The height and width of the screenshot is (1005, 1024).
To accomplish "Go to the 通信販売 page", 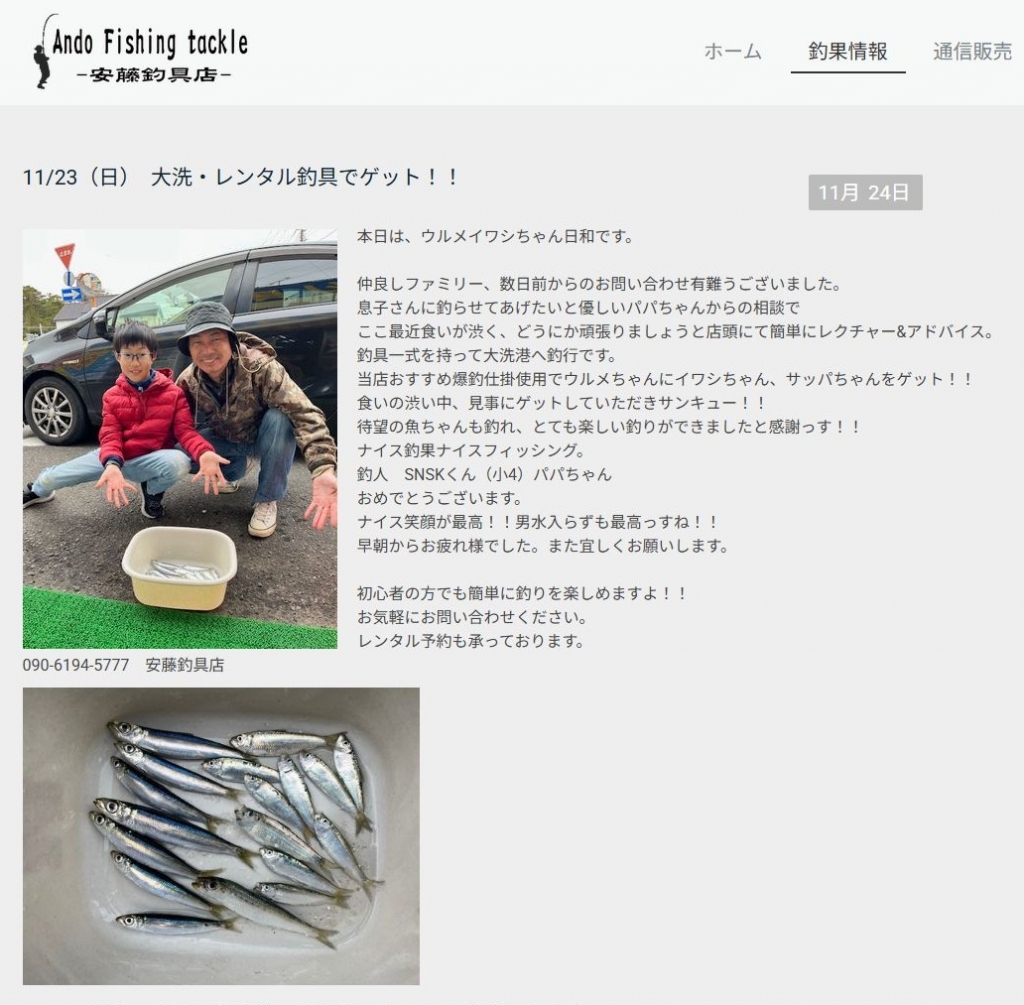I will [x=972, y=51].
